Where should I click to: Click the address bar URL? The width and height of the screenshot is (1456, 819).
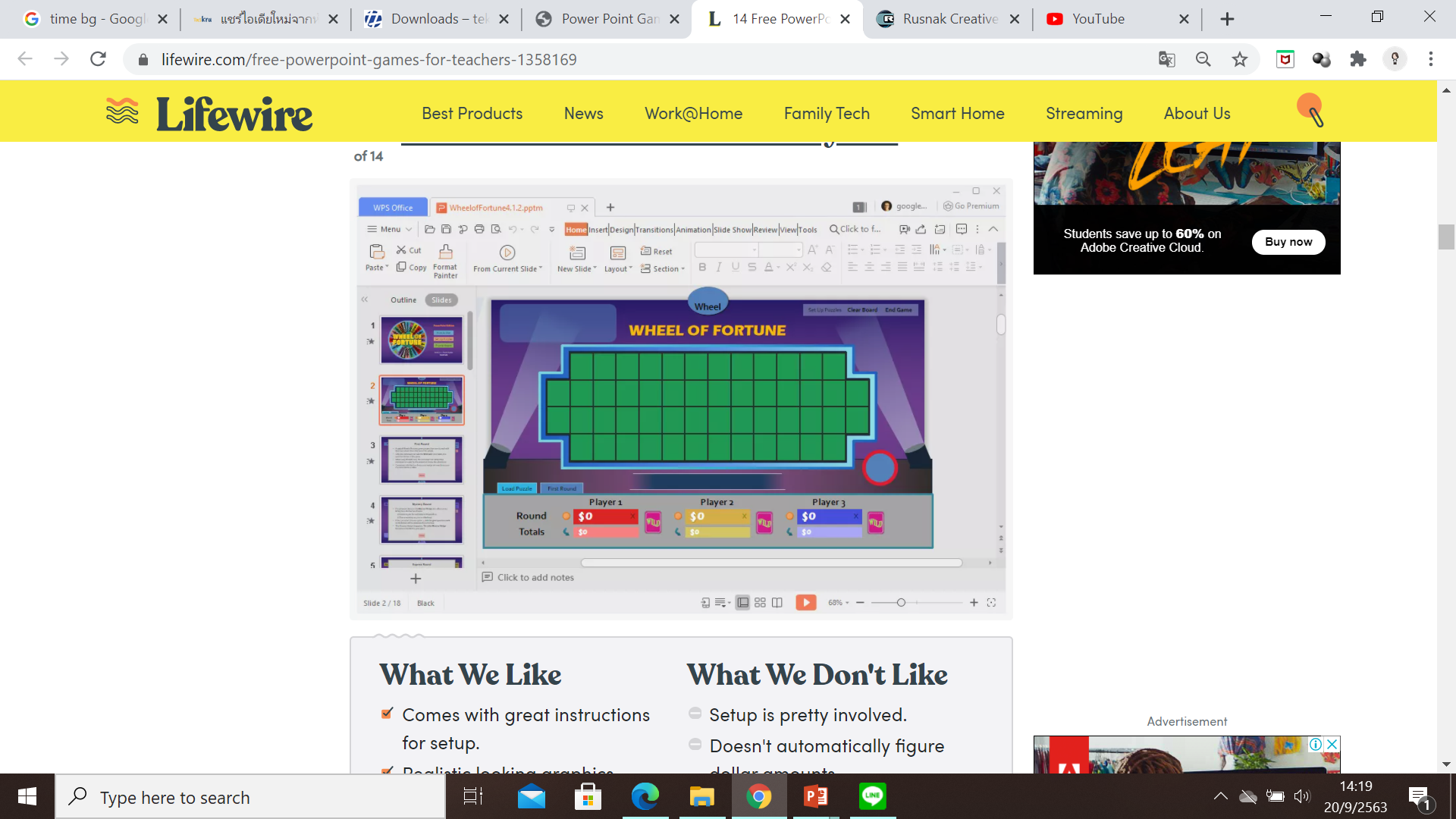(369, 59)
